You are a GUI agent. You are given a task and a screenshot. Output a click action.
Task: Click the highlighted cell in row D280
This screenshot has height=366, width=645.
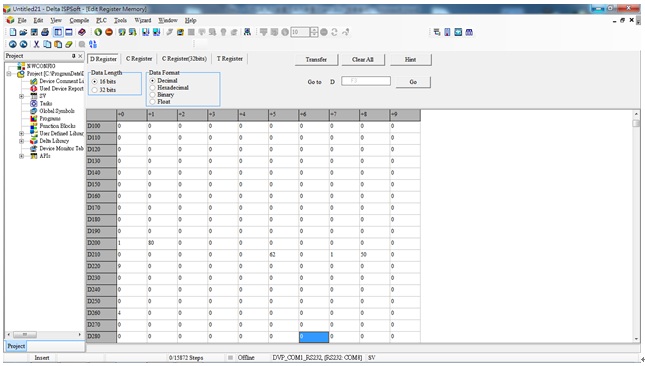[x=314, y=337]
